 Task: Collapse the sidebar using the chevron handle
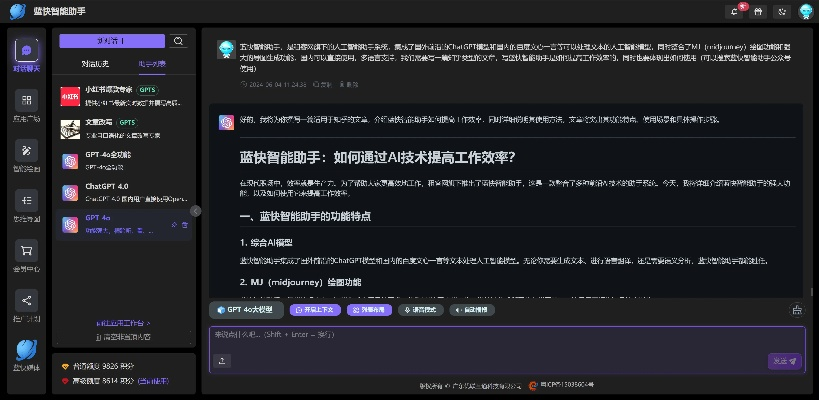pyautogui.click(x=196, y=211)
